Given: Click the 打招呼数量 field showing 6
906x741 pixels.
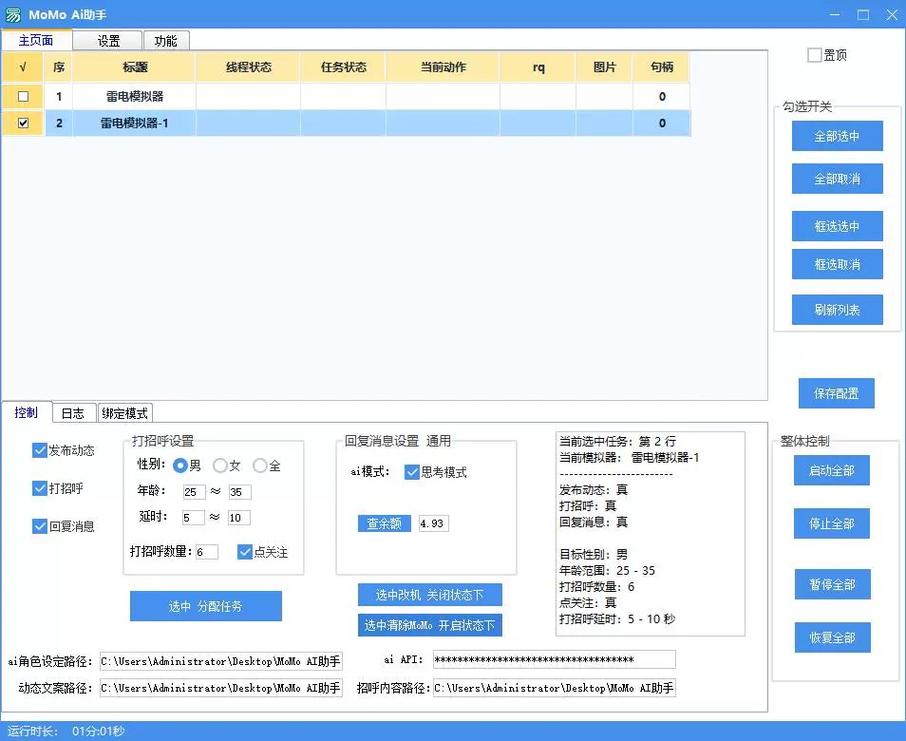Looking at the screenshot, I should [206, 551].
